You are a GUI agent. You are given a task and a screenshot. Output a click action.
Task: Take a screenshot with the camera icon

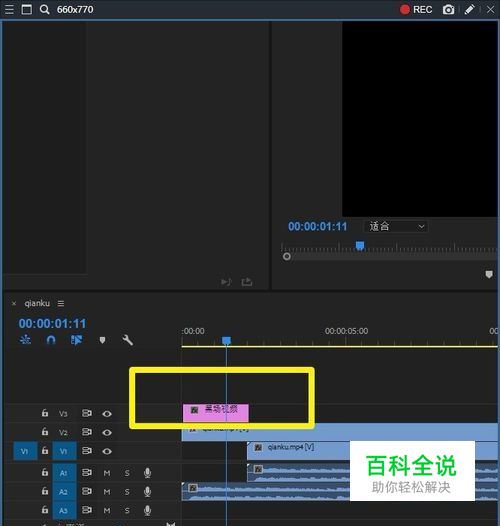[448, 9]
